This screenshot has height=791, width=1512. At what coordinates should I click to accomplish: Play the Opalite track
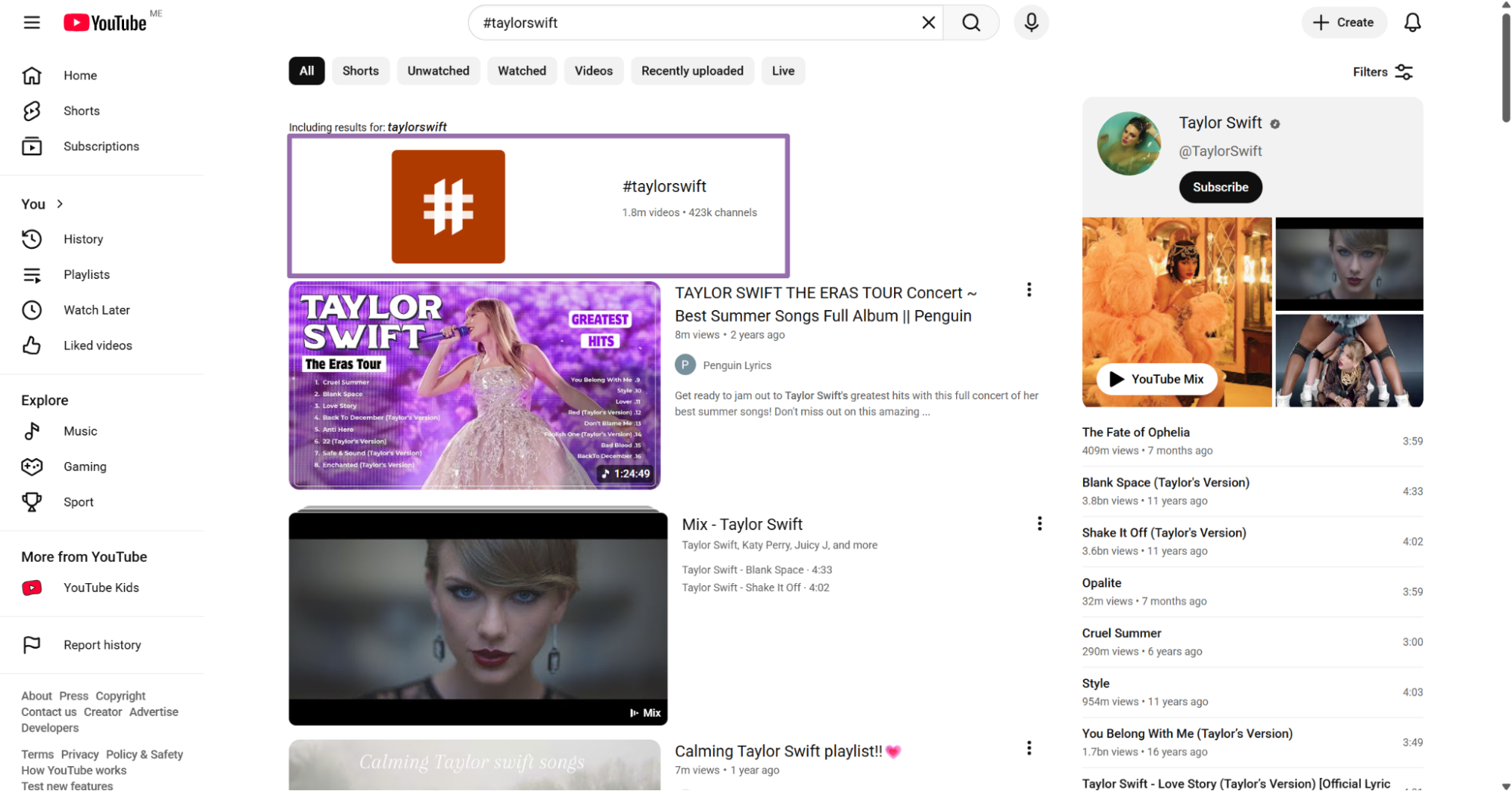pyautogui.click(x=1252, y=592)
